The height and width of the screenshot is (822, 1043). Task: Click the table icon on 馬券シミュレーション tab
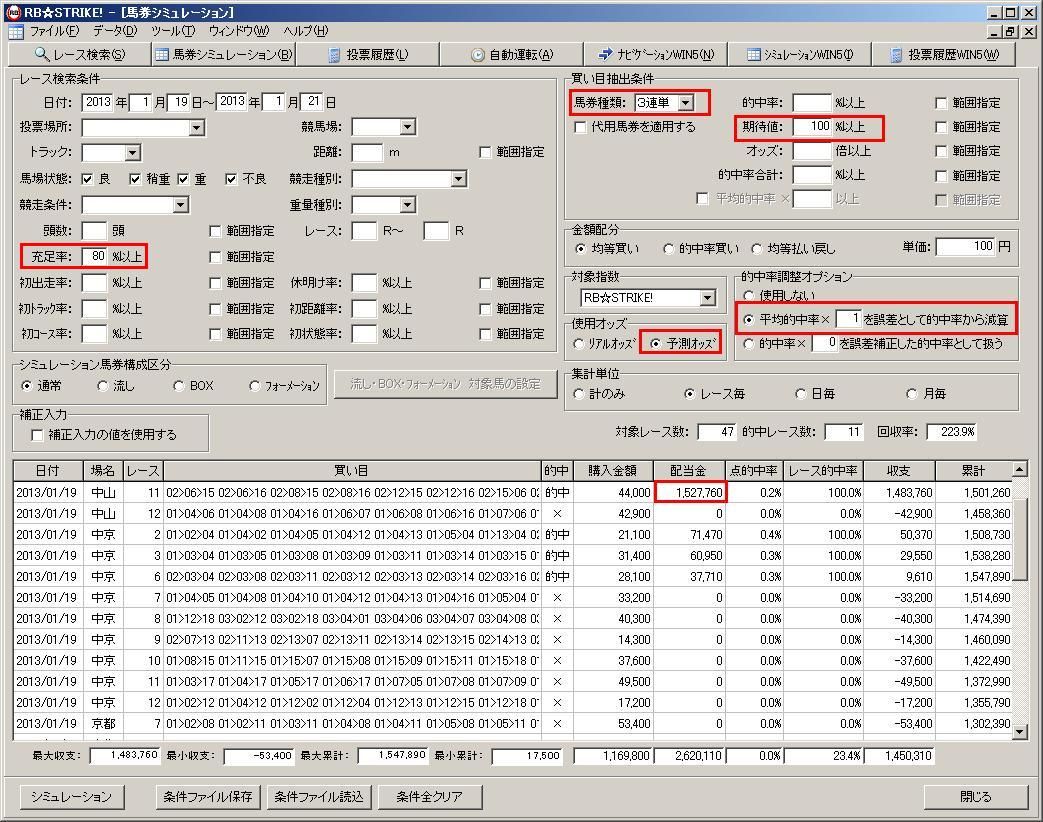pyautogui.click(x=162, y=55)
